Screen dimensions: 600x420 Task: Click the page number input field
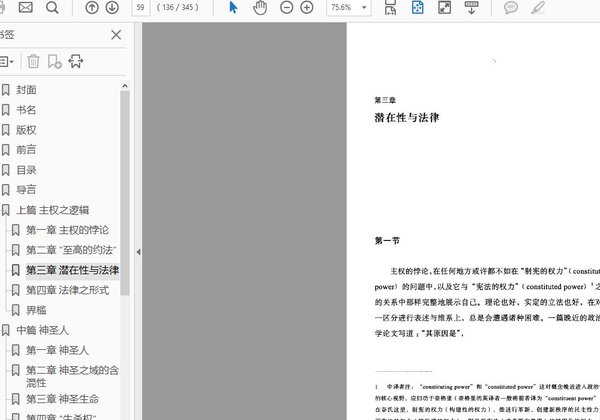(141, 8)
